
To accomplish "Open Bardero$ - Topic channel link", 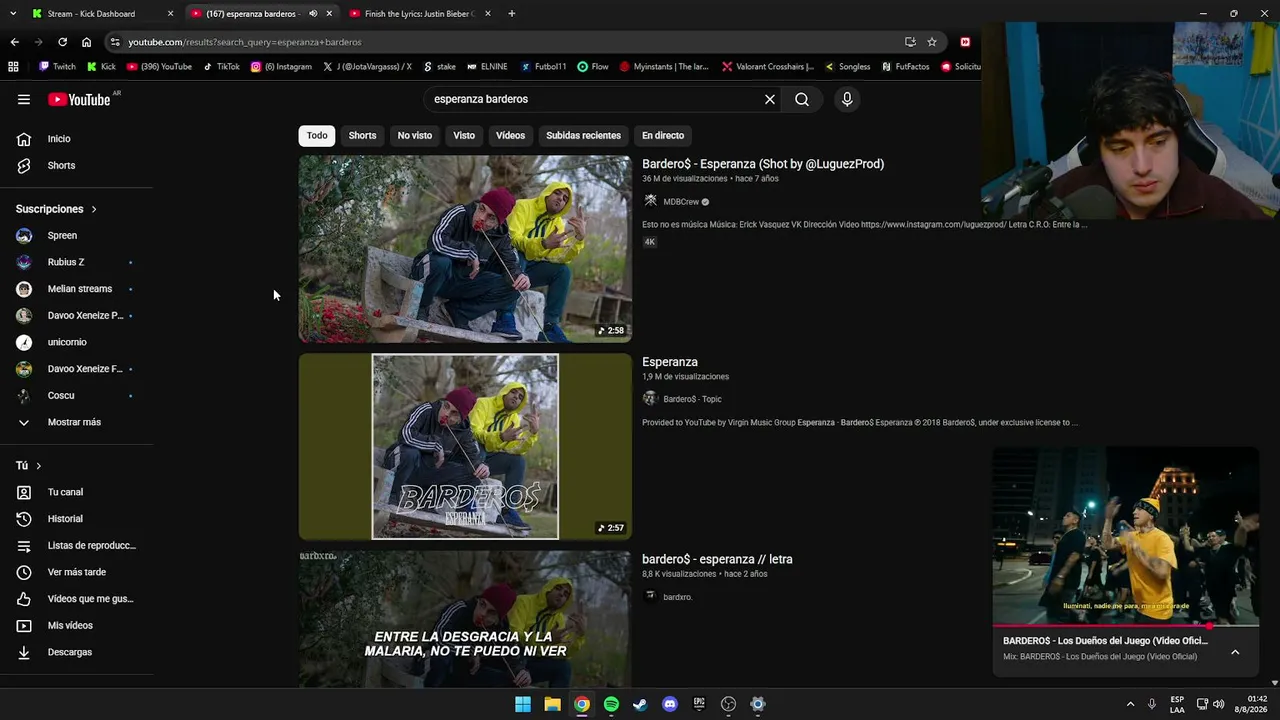I will 692,399.
